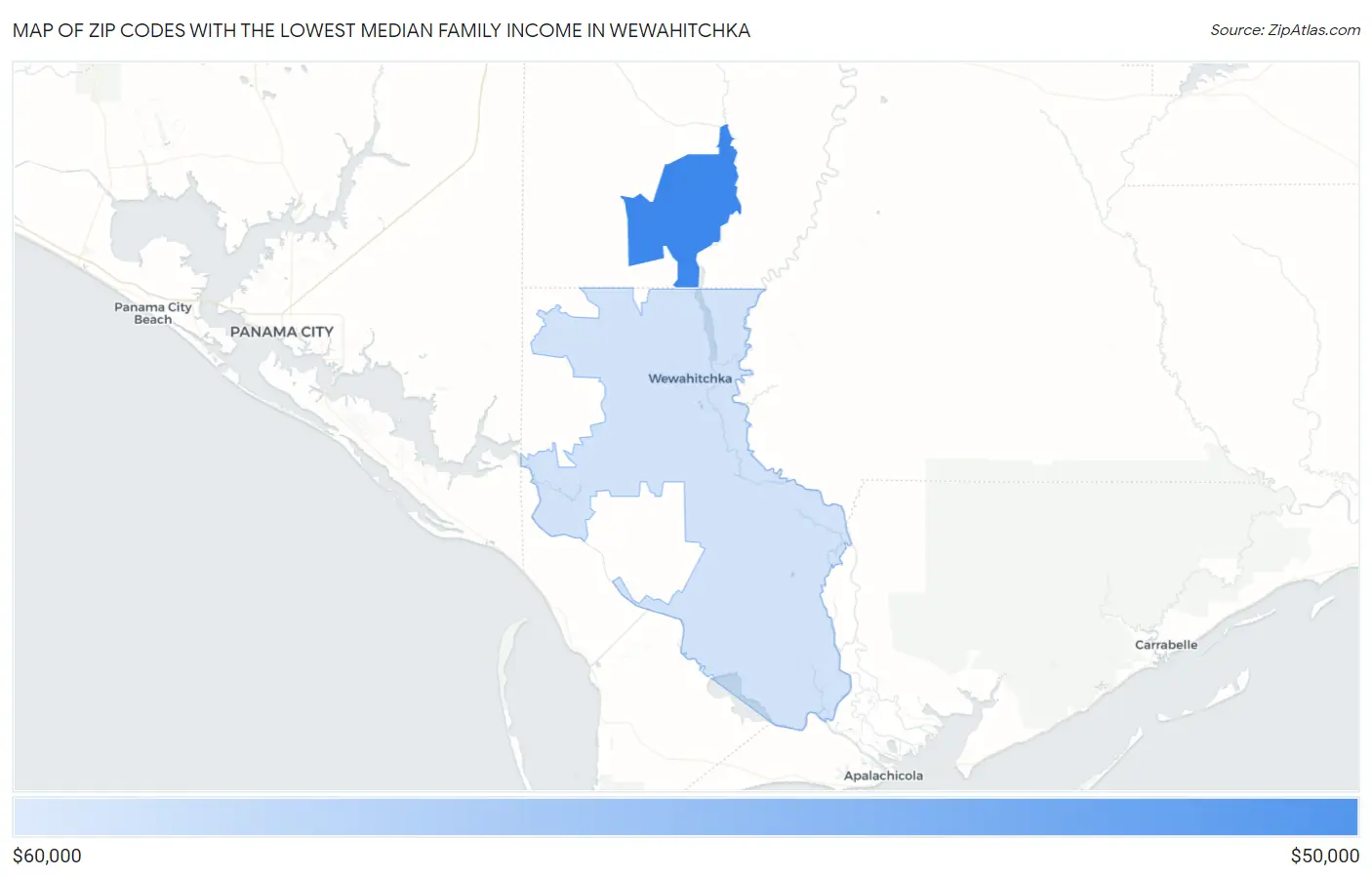This screenshot has width=1372, height=877.
Task: Click the Wewahitchka map label
Action: (690, 379)
